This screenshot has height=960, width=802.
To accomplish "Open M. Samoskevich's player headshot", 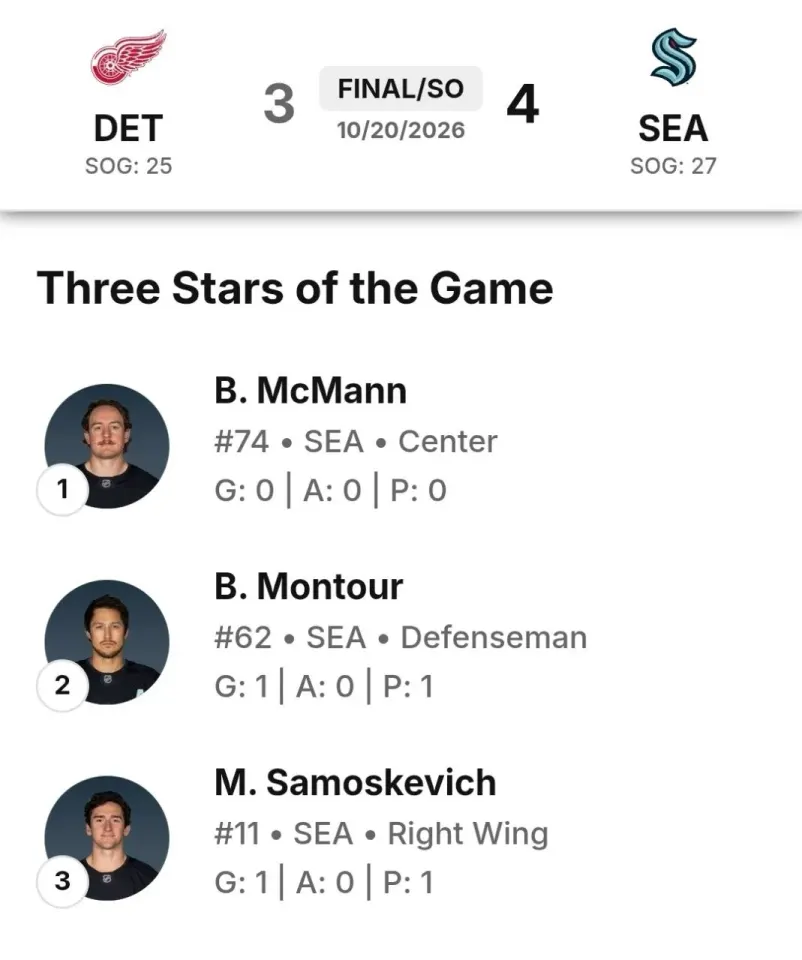I will coord(107,838).
